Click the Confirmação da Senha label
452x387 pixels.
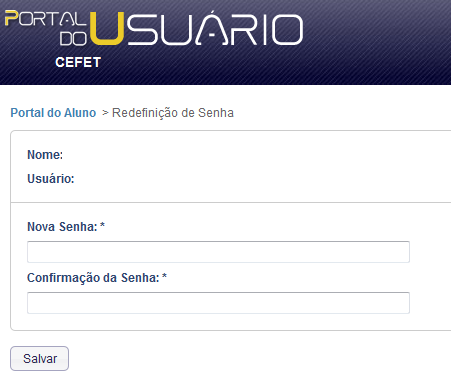[93, 278]
